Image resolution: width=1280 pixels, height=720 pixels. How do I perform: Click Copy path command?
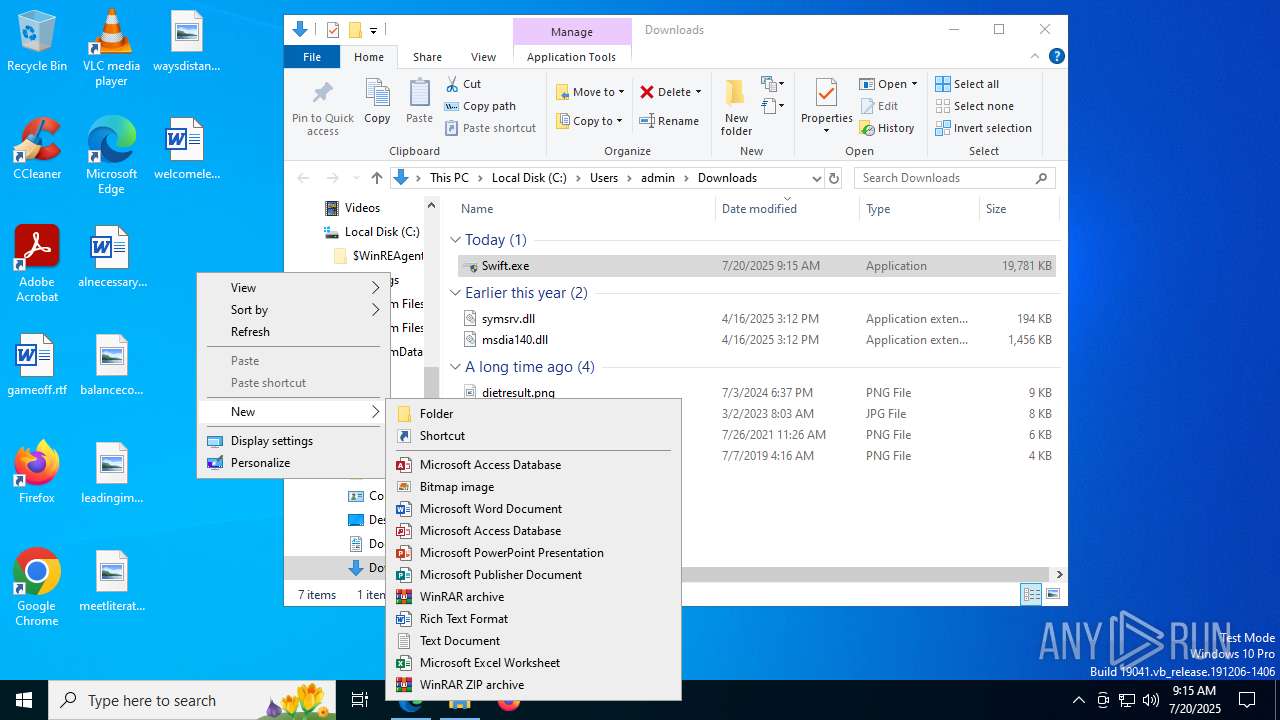click(481, 106)
